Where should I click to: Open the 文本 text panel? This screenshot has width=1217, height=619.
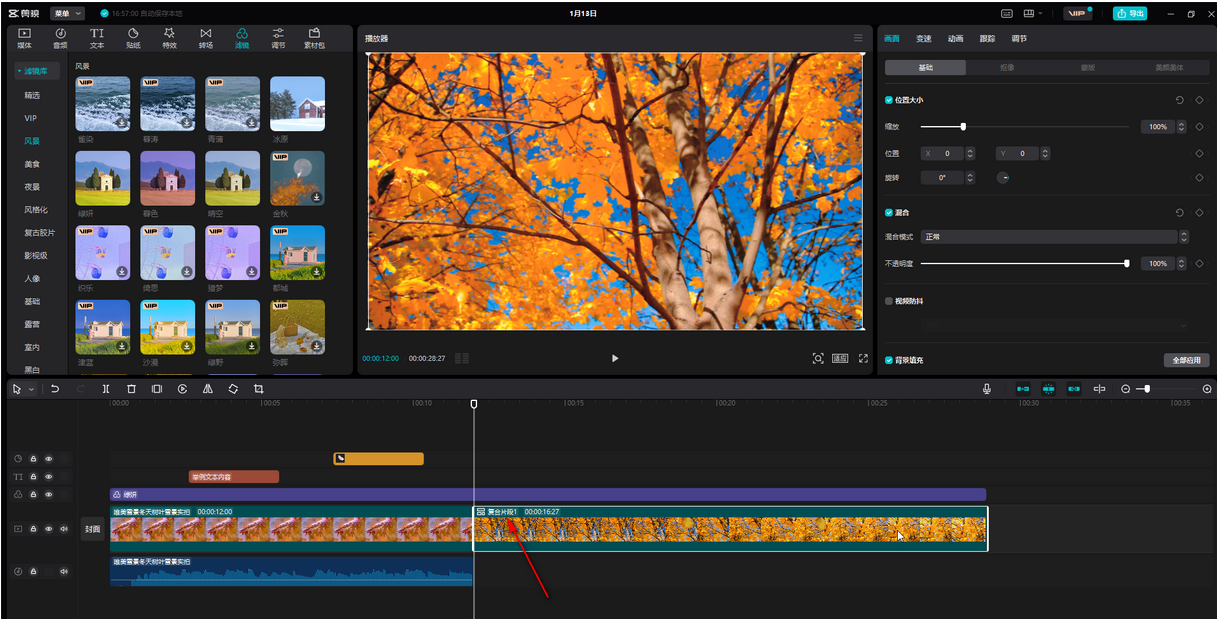[97, 38]
